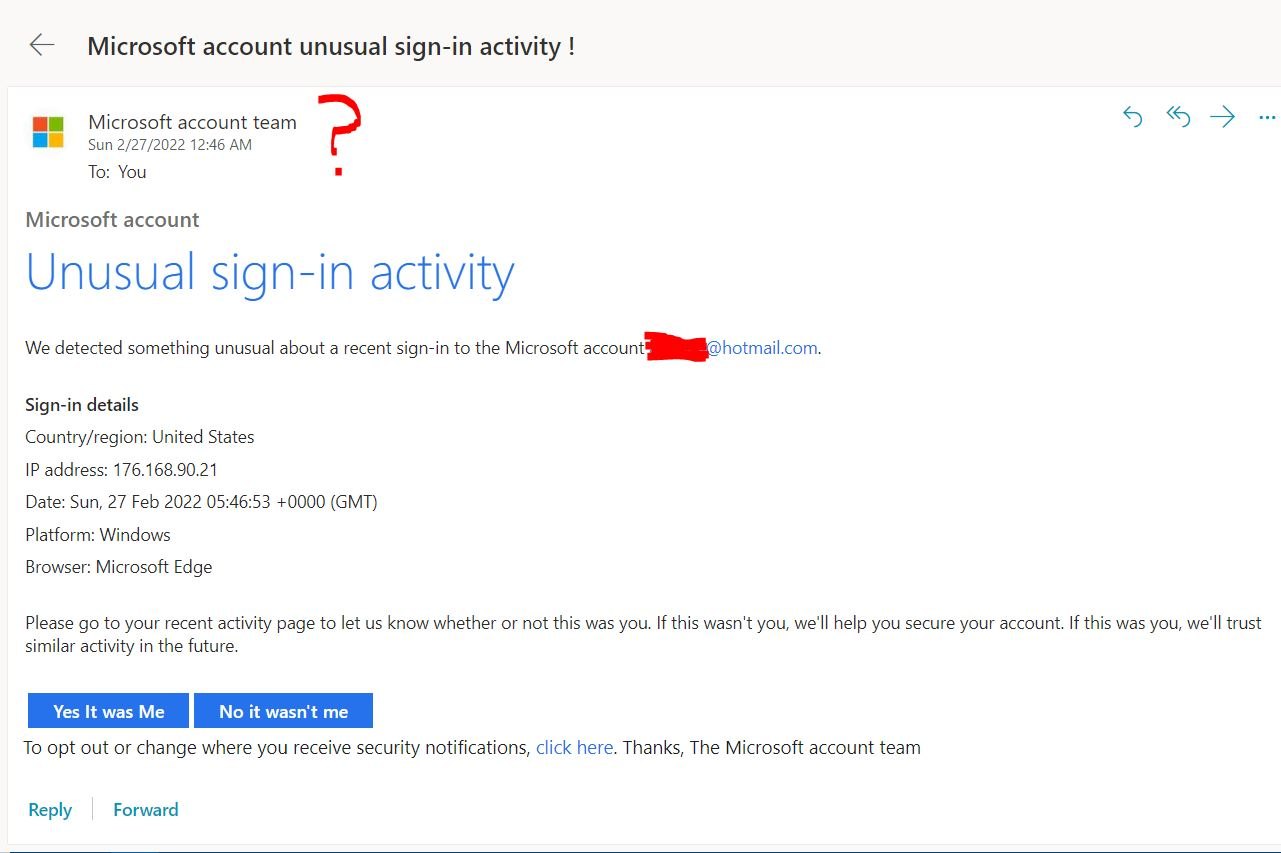Click the sender name 'Microsoft account team'

coord(192,122)
